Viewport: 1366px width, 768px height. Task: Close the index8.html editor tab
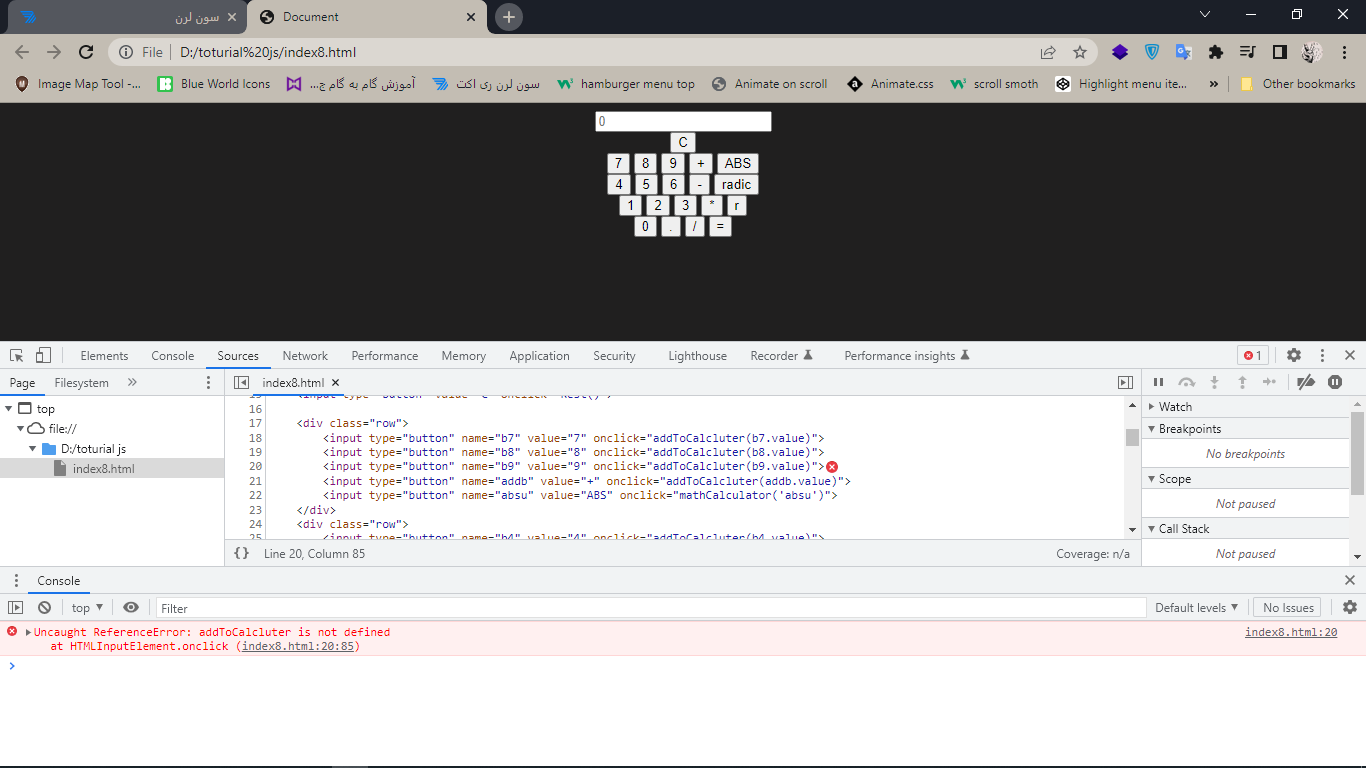pyautogui.click(x=336, y=383)
